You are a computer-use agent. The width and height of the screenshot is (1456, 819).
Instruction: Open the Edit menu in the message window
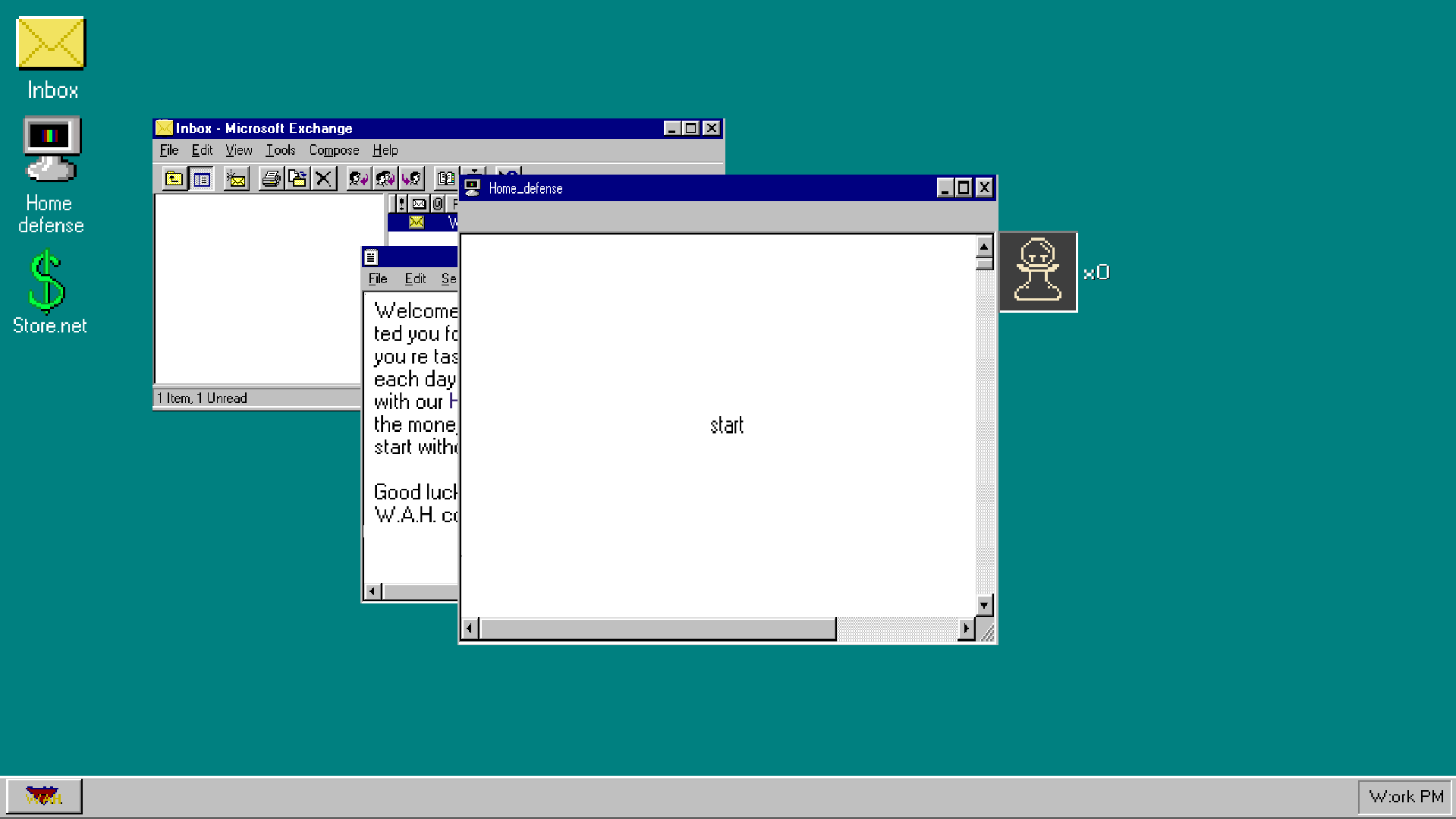415,279
